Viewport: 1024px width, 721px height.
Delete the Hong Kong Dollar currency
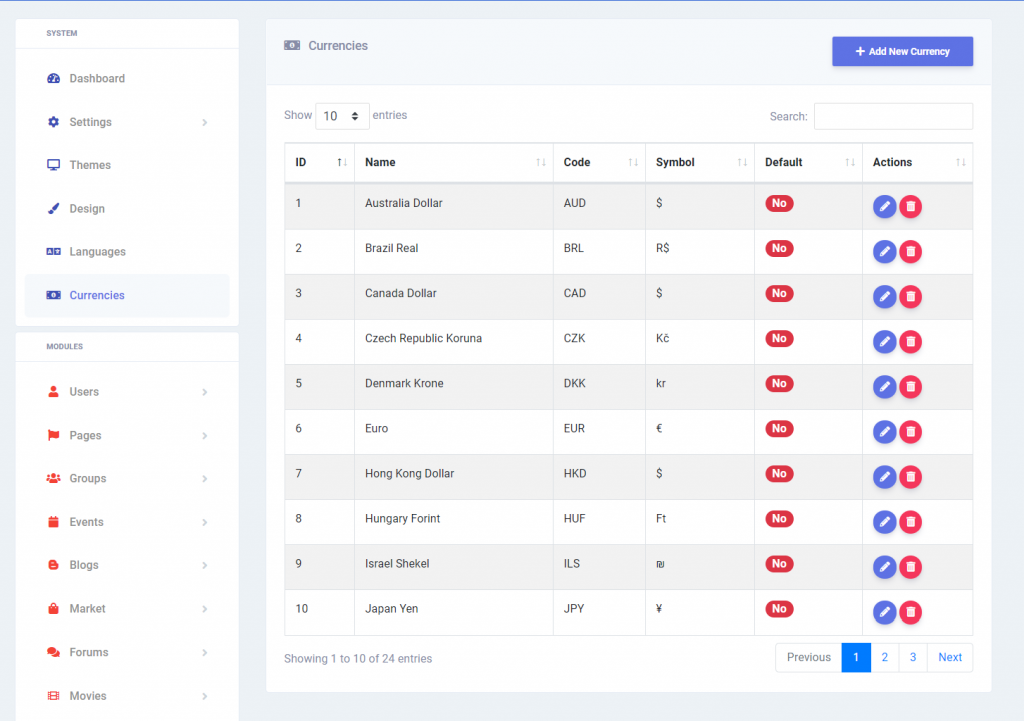910,477
